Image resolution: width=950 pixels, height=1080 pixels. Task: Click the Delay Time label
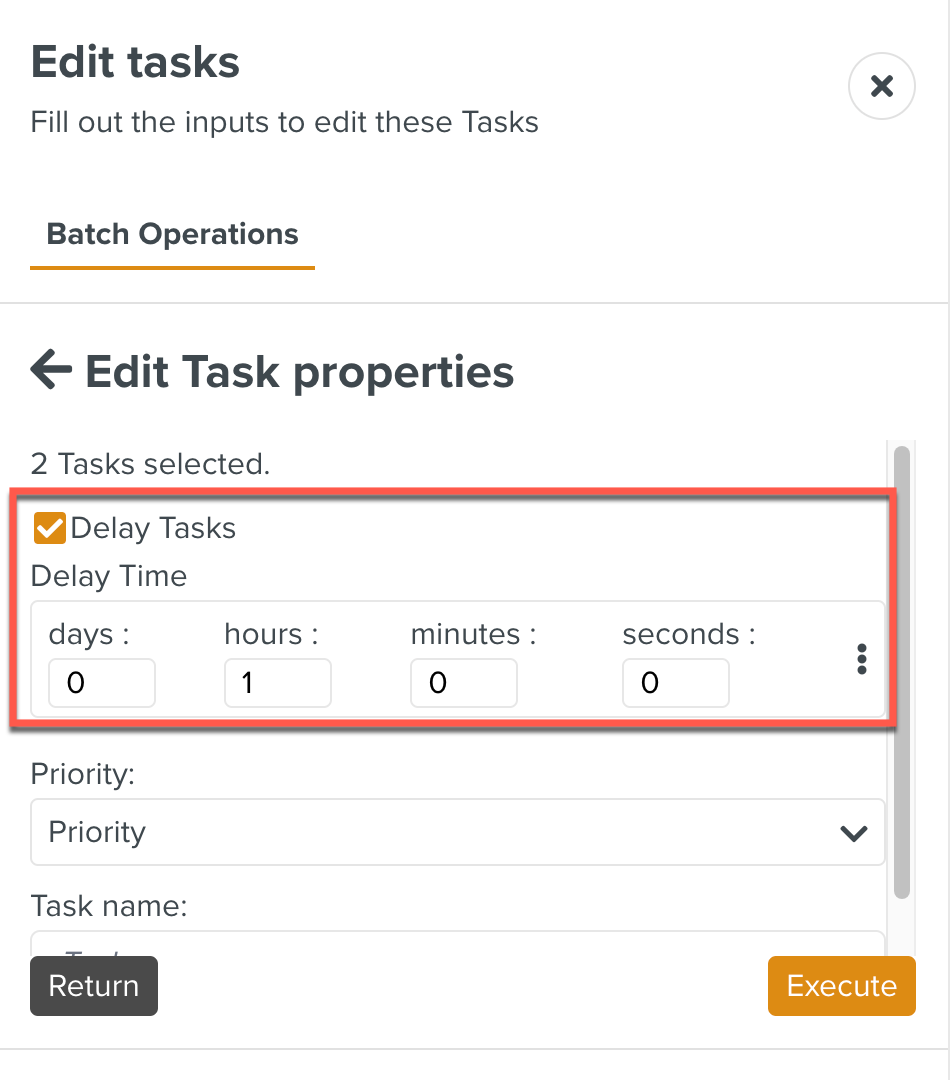108,576
